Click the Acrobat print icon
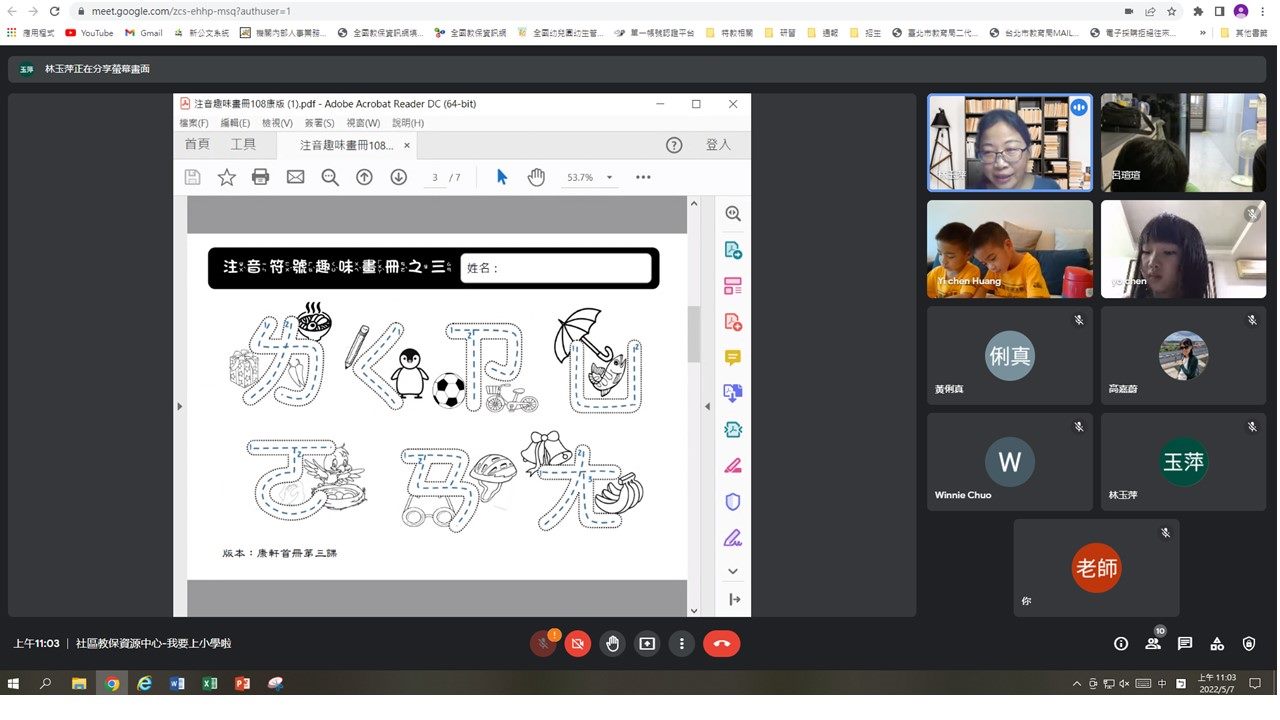The image size is (1280, 720). tap(261, 177)
